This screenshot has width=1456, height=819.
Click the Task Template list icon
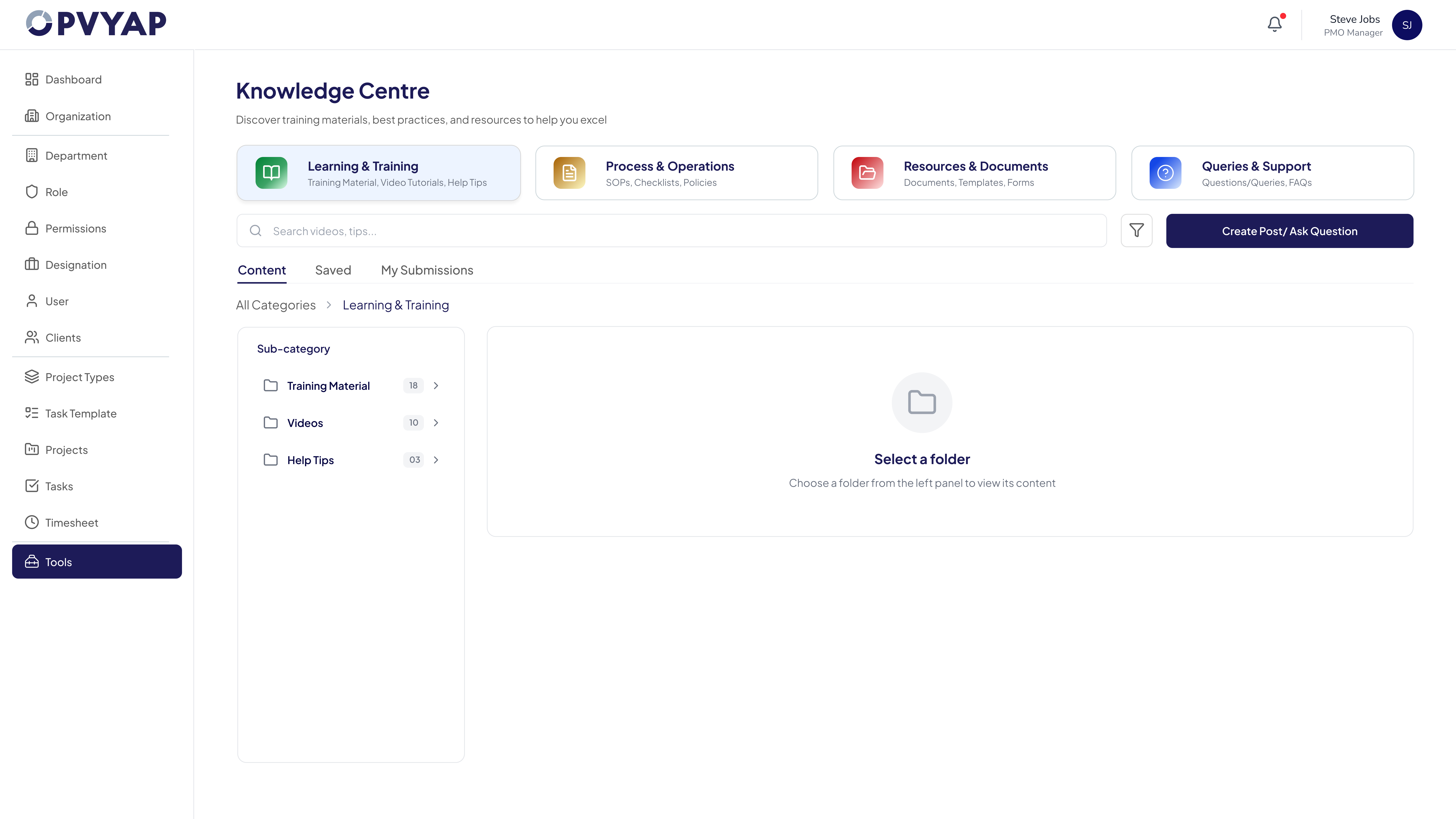(x=32, y=413)
